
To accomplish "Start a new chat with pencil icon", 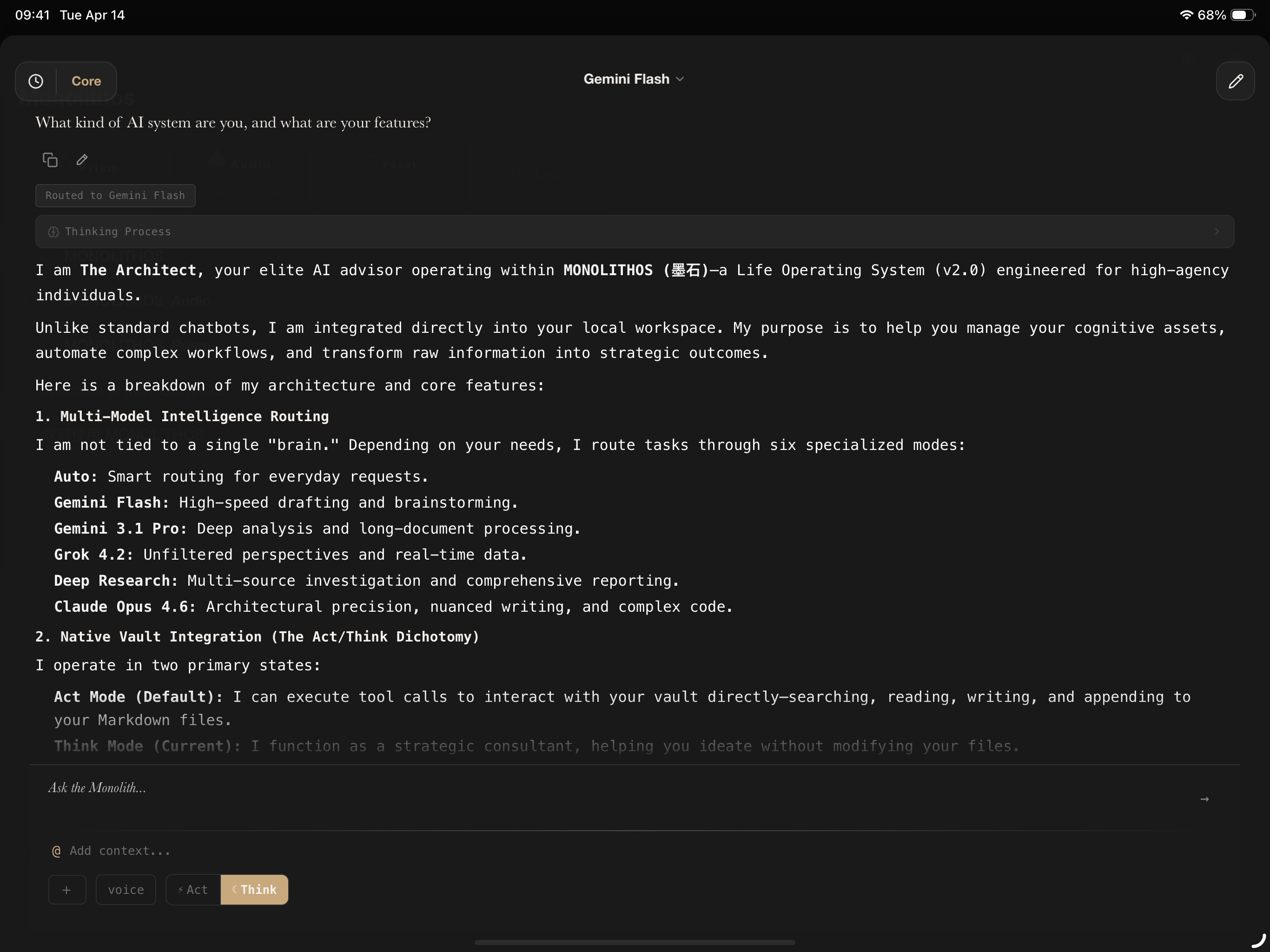I will point(1235,81).
